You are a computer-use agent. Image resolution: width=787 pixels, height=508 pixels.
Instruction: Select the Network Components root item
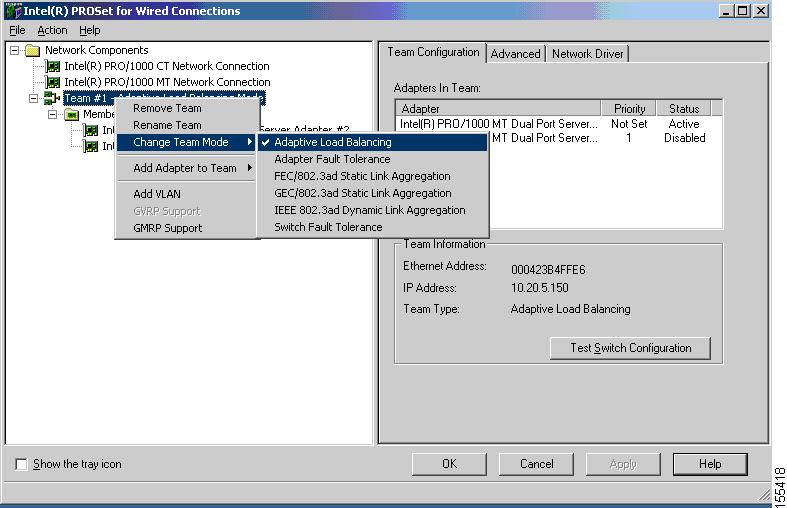(x=96, y=50)
